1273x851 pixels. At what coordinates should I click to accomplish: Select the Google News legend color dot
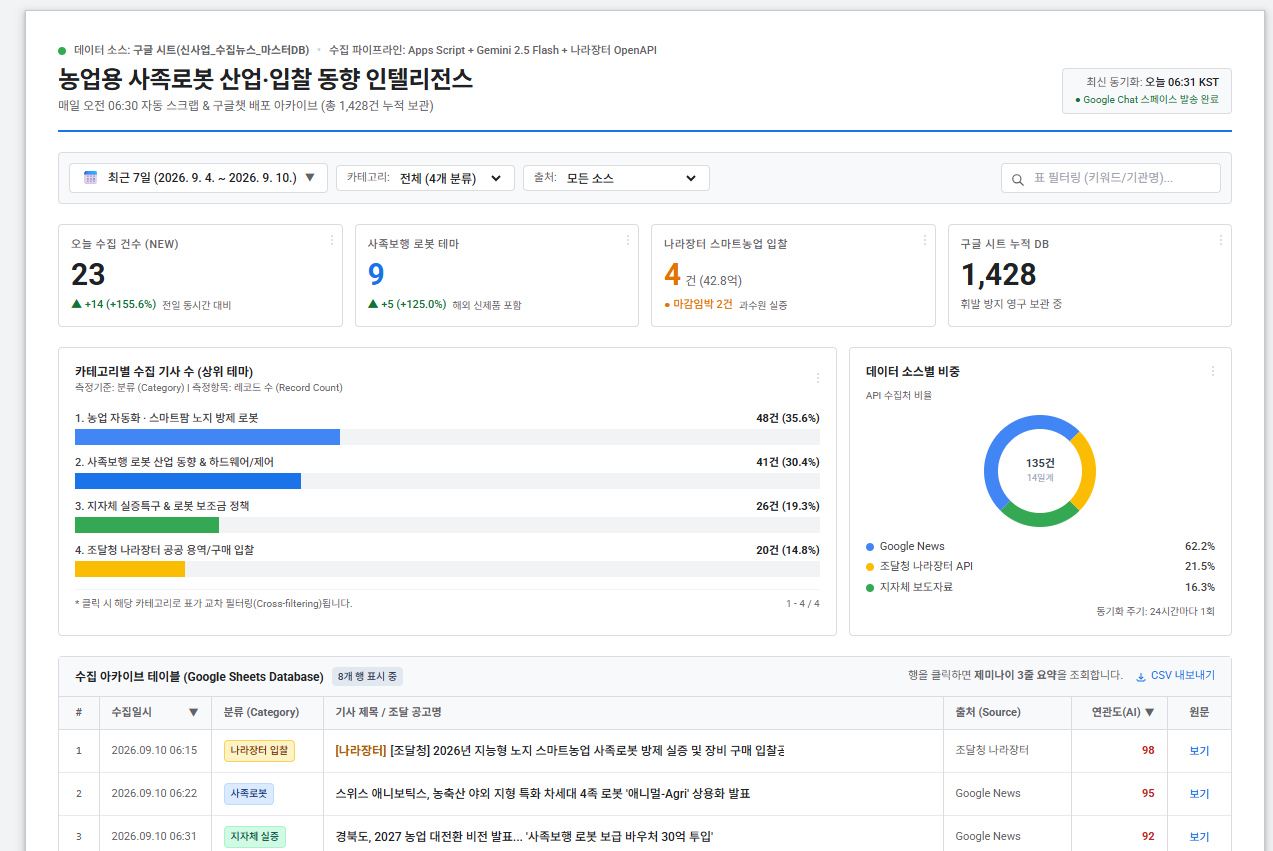coord(870,547)
